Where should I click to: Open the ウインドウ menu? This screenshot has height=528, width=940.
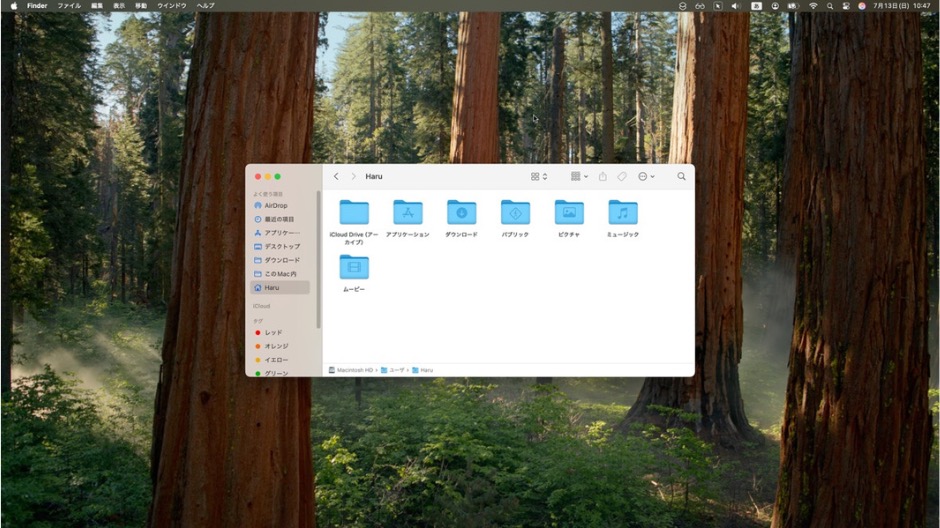pyautogui.click(x=171, y=5)
